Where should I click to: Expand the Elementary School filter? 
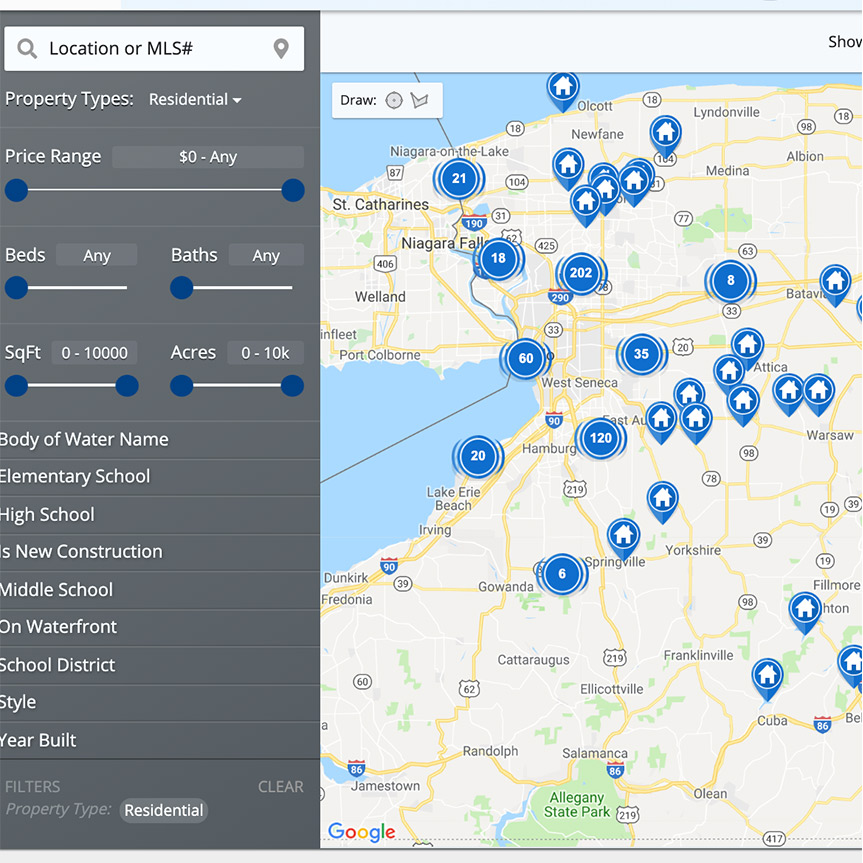(160, 477)
